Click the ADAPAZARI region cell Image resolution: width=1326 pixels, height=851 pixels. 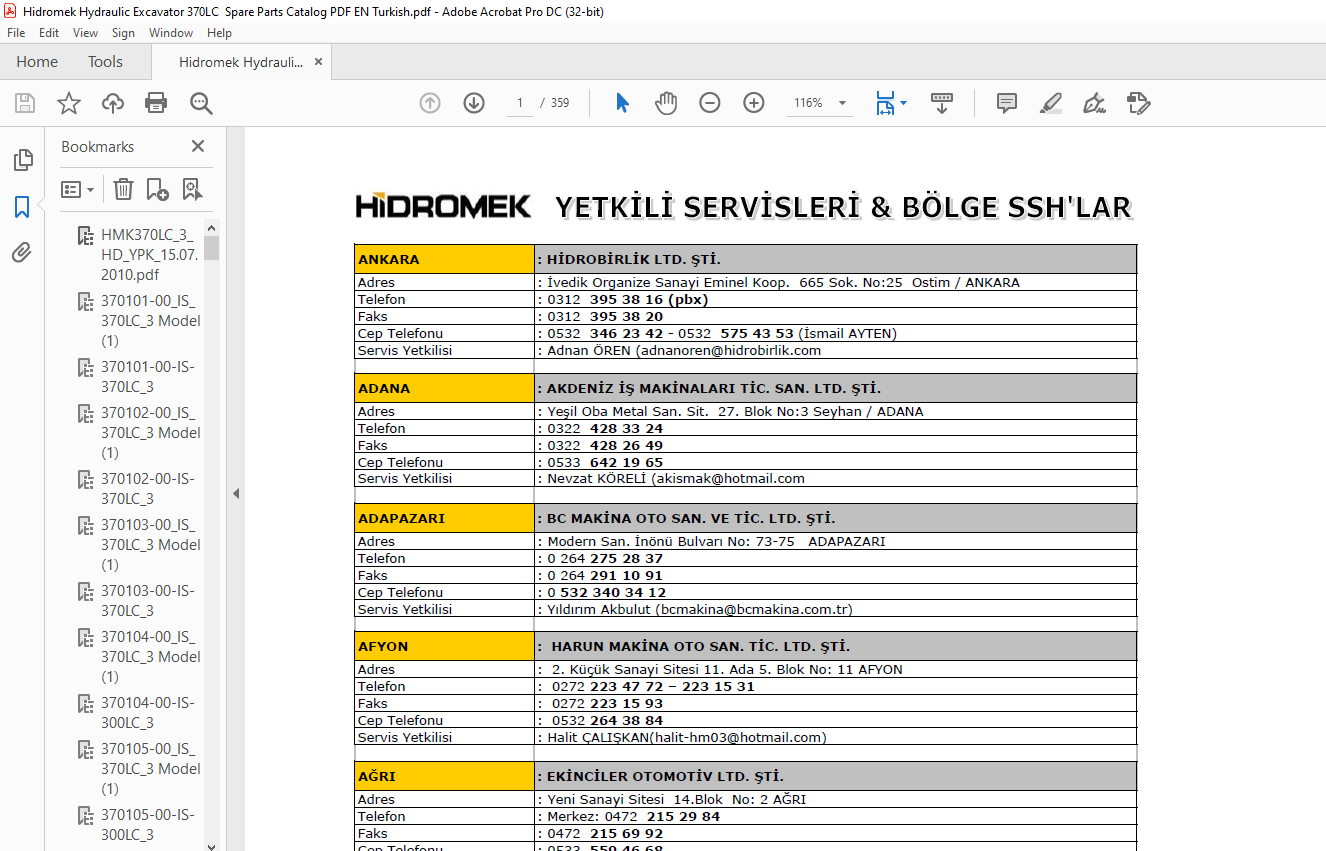[445, 518]
